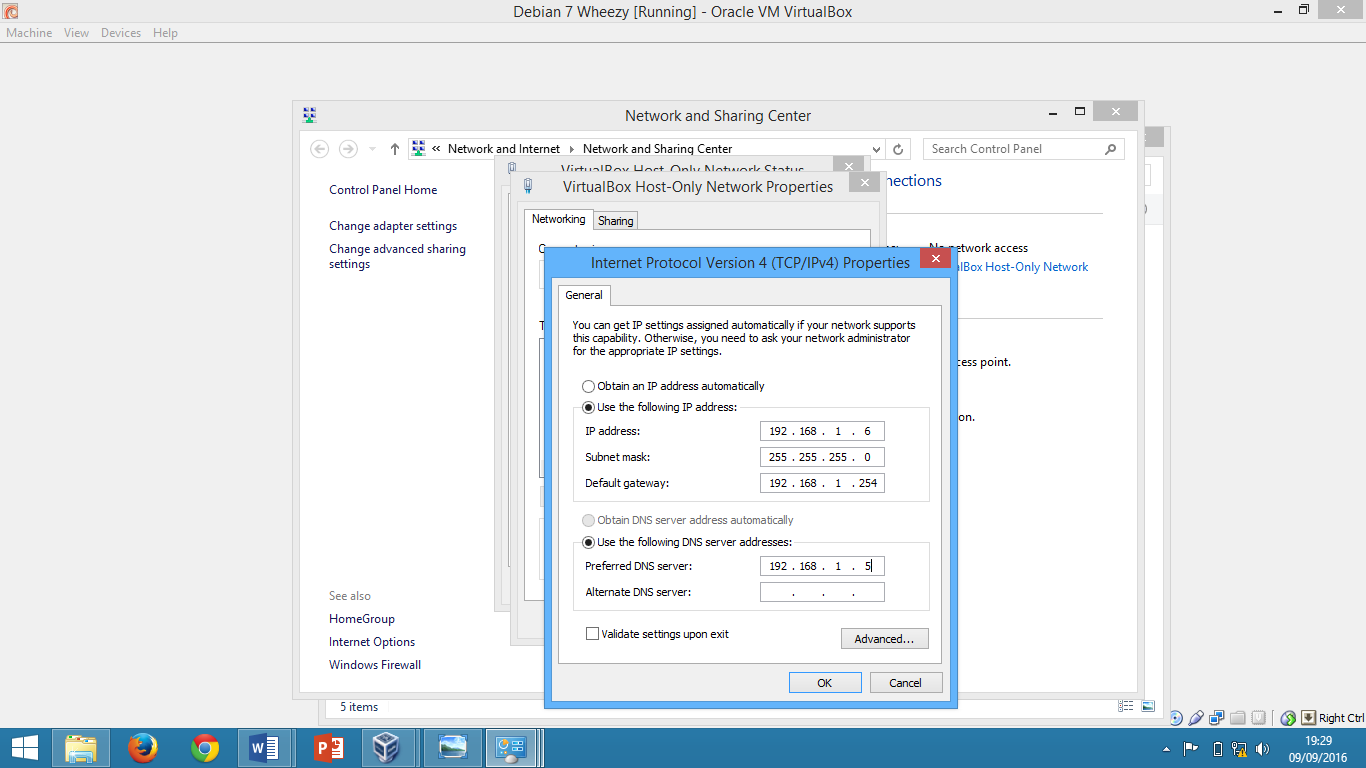The image size is (1366, 768).
Task: Click the adapter icon in Host-Only Network Properties title
Action: (x=528, y=186)
